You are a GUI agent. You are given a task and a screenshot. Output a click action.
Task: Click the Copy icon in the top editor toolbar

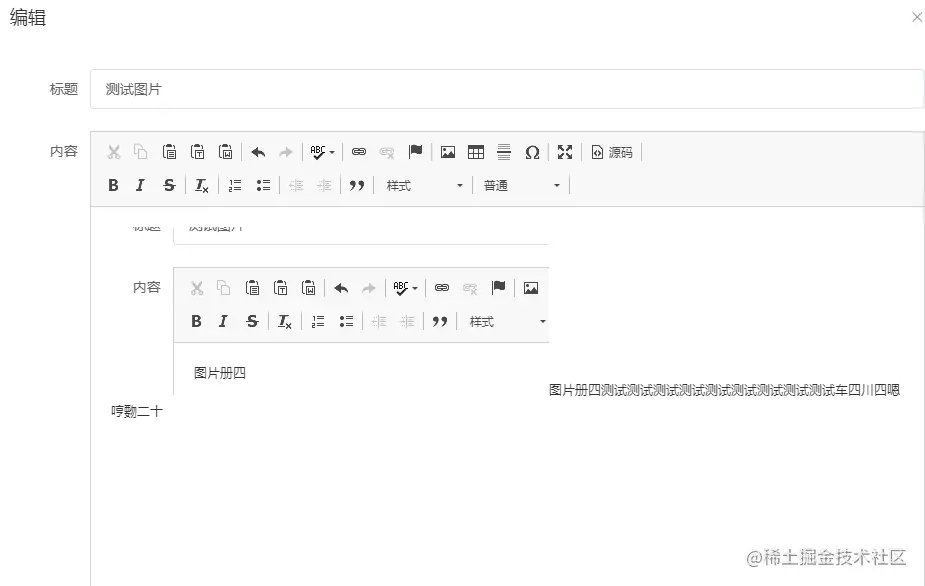point(140,152)
